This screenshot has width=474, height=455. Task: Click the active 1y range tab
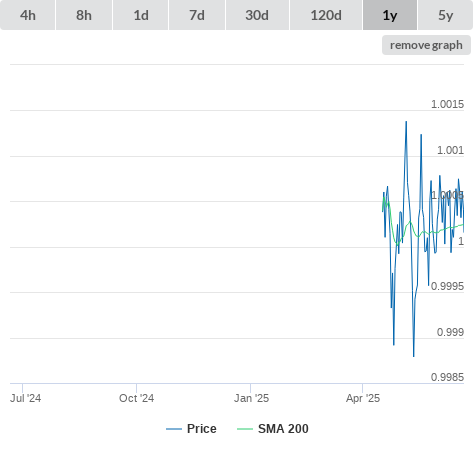390,15
